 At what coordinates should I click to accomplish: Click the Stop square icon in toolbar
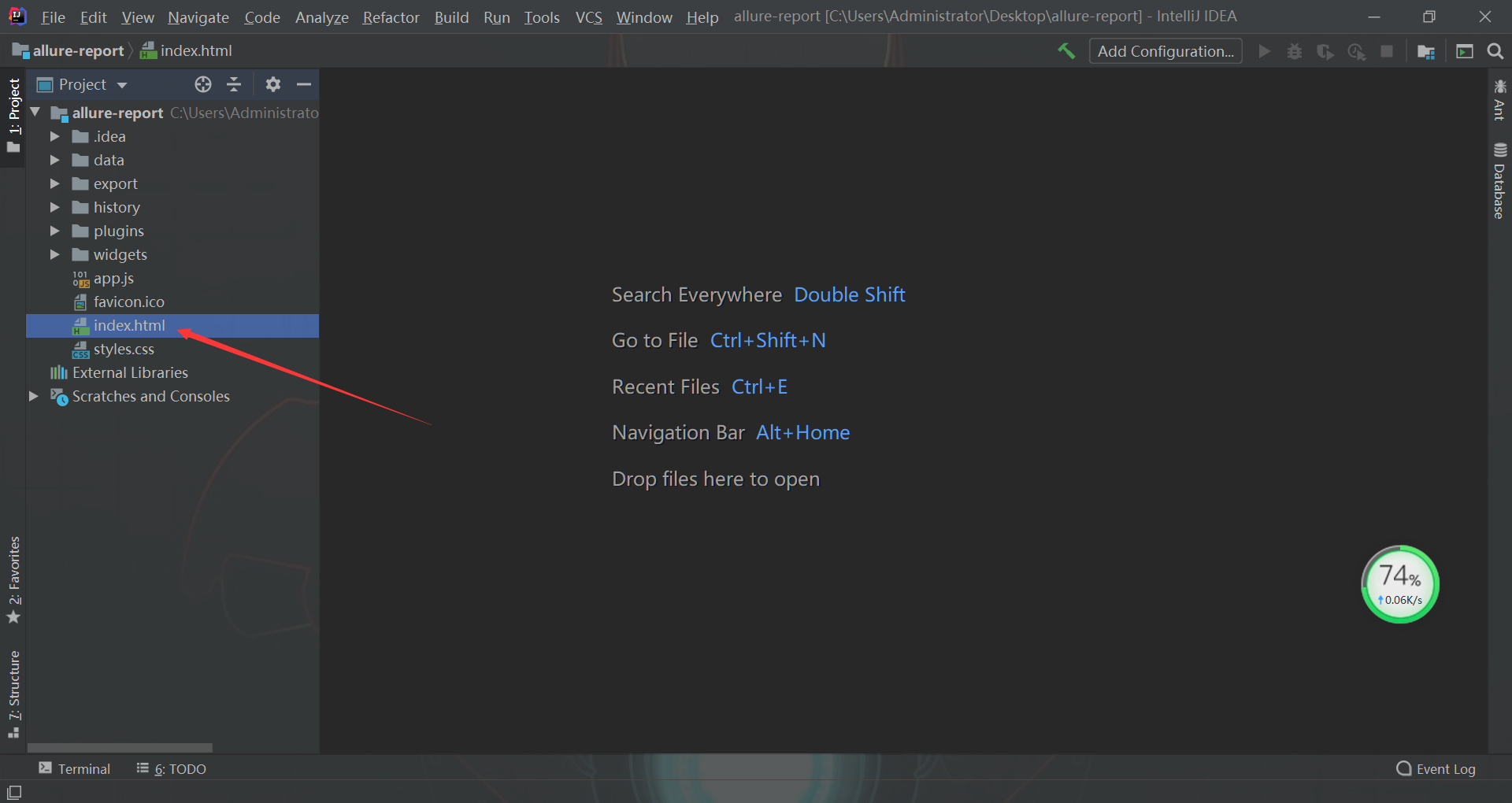pos(1387,51)
